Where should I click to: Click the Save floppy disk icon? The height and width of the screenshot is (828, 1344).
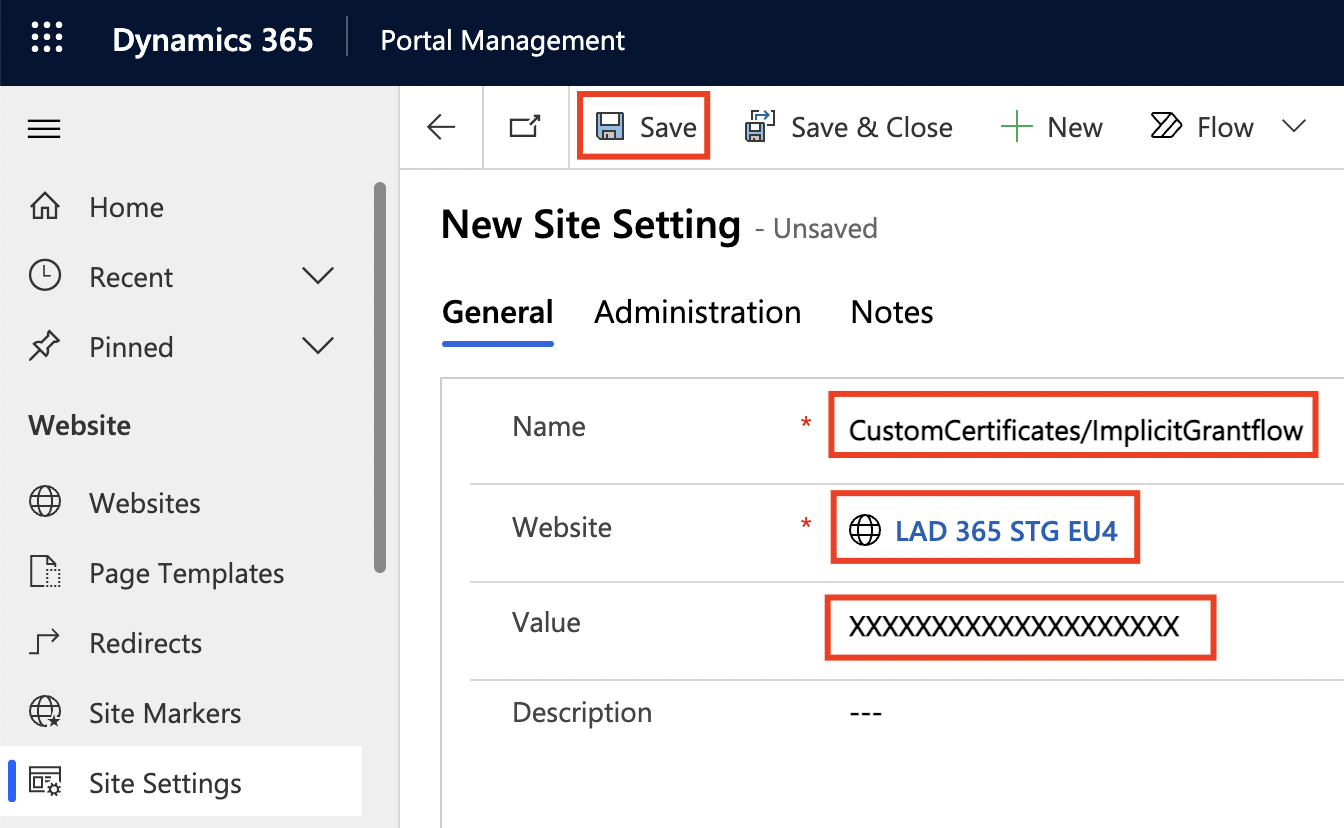point(610,127)
